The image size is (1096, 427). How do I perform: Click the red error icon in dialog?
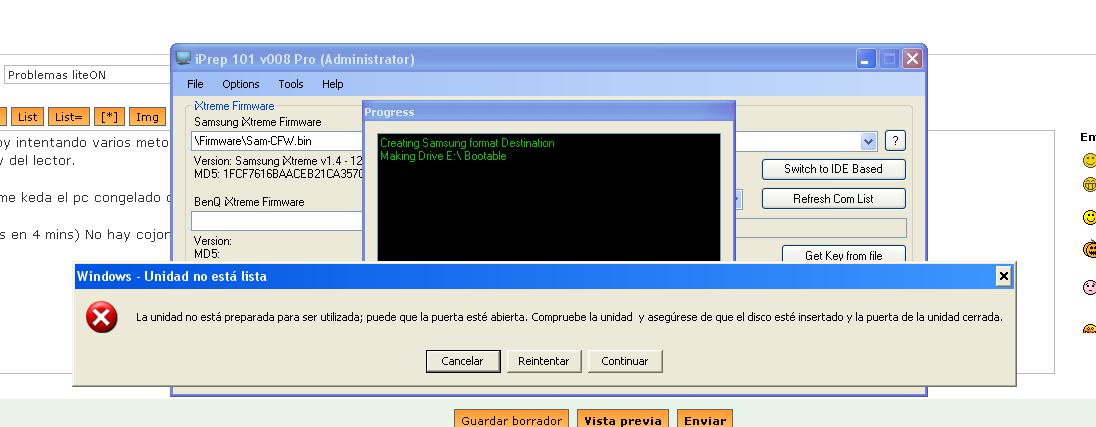[101, 317]
